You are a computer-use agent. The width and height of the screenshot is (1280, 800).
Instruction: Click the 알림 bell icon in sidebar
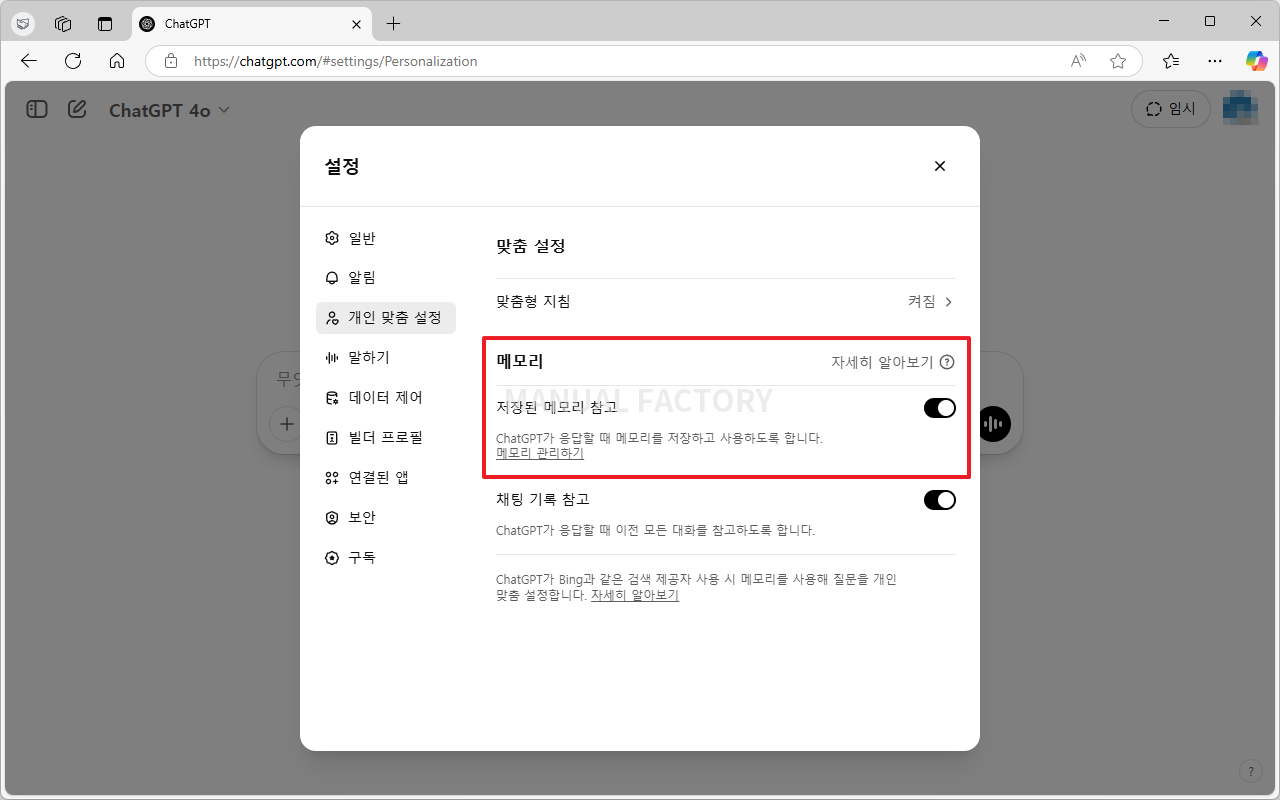point(332,278)
